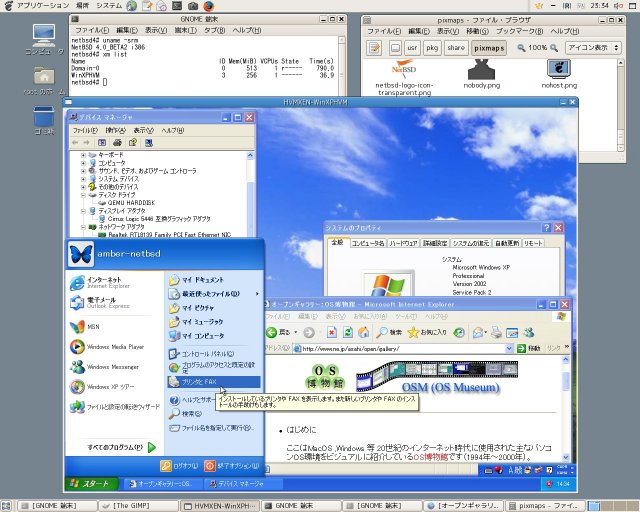The height and width of the screenshot is (512, 640).
Task: Click the usr path button in pixmaps browser
Action: click(x=412, y=48)
